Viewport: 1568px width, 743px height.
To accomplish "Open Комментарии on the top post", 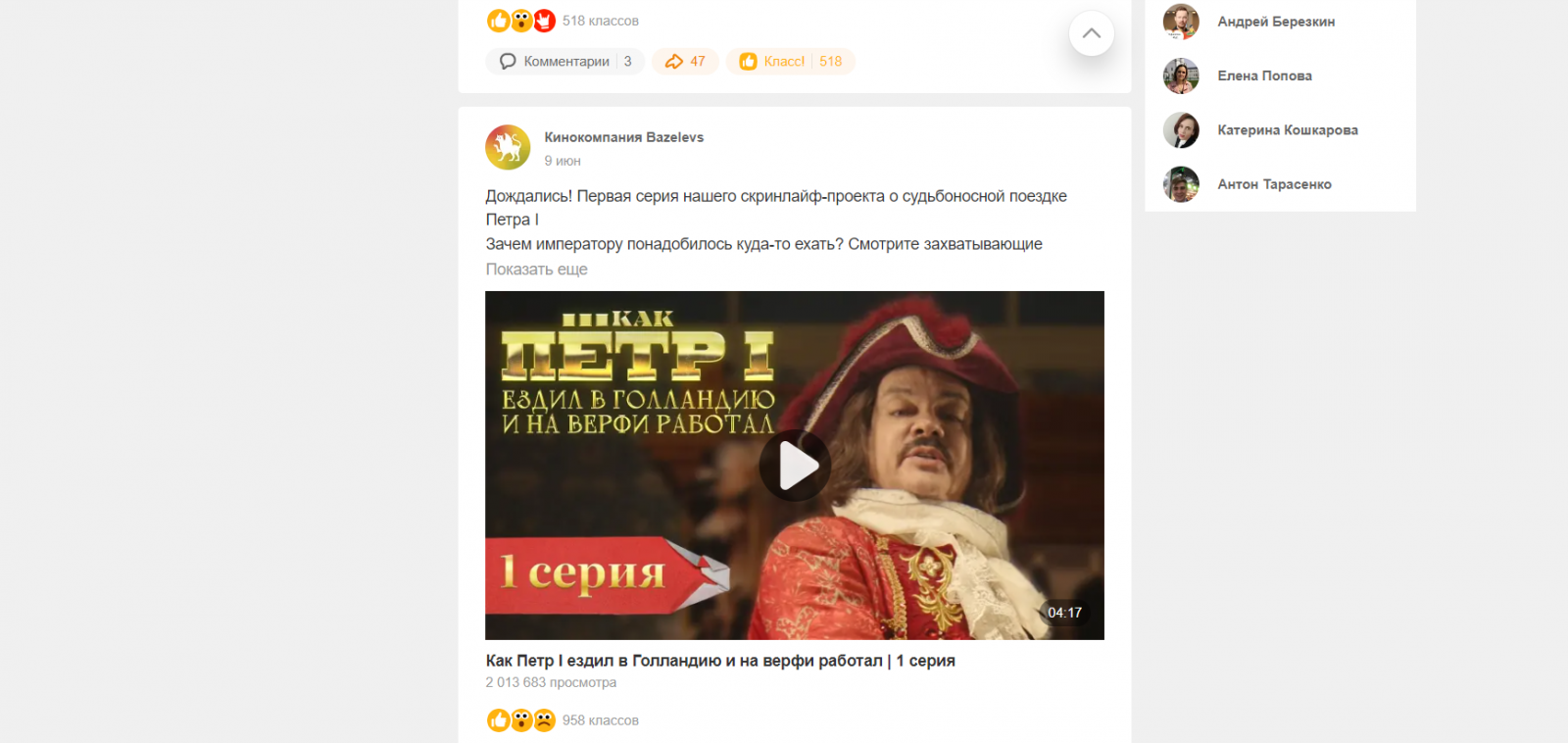I will 565,61.
